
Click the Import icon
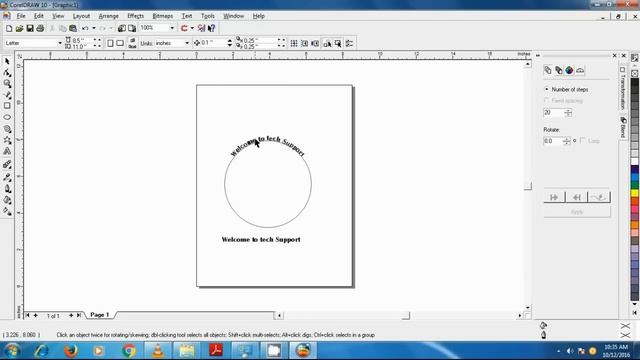pyautogui.click(x=122, y=28)
